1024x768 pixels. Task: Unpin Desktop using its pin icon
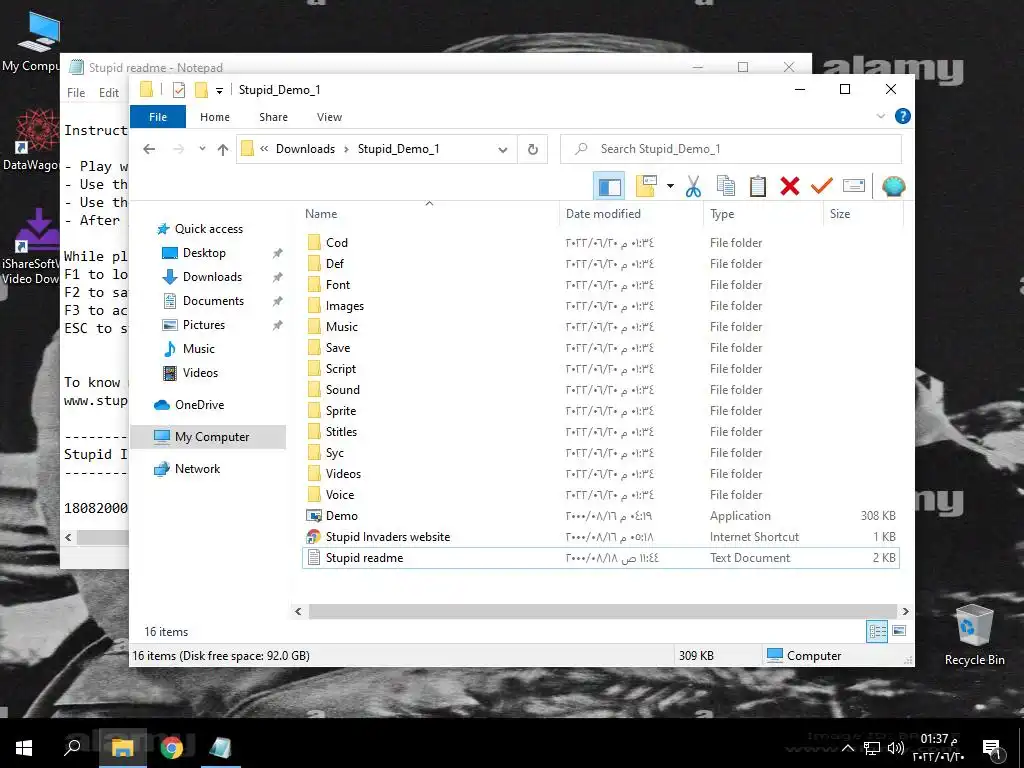278,253
